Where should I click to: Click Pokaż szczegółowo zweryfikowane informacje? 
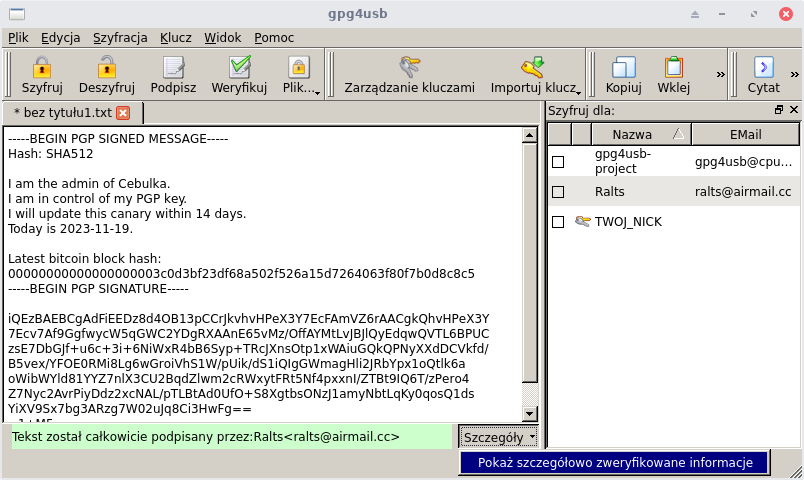[615, 463]
